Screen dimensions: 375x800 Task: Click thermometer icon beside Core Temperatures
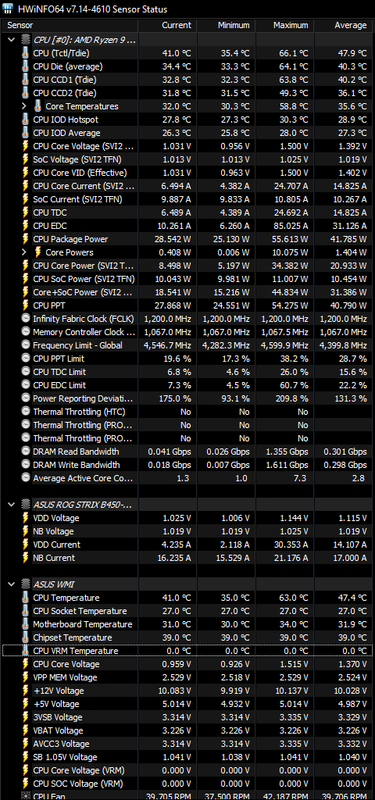(x=38, y=106)
